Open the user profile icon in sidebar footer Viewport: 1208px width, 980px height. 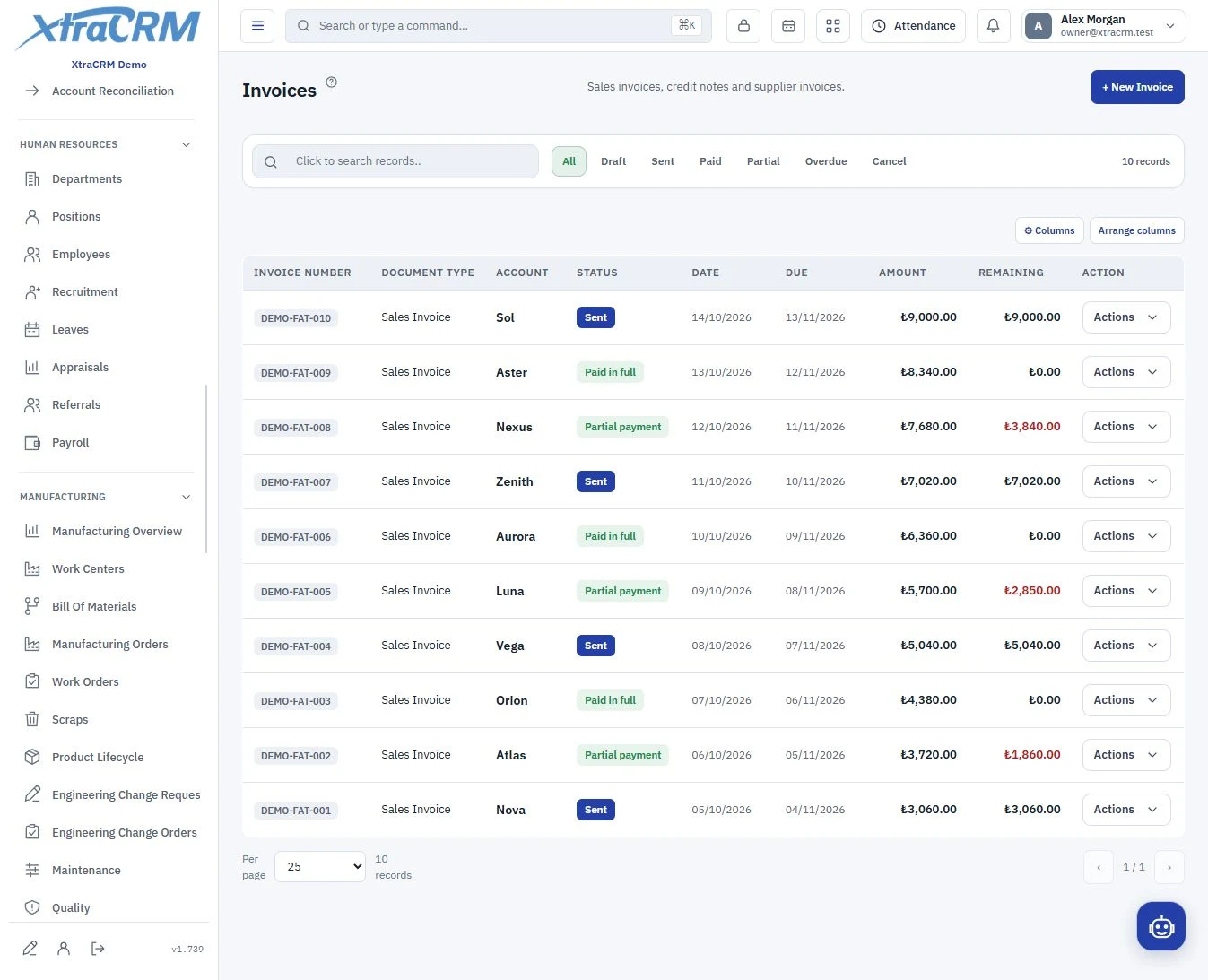point(64,949)
